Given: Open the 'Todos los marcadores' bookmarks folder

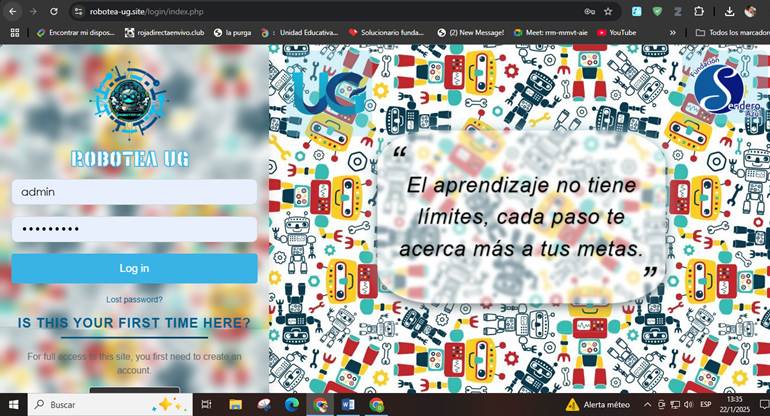Looking at the screenshot, I should click(x=730, y=32).
